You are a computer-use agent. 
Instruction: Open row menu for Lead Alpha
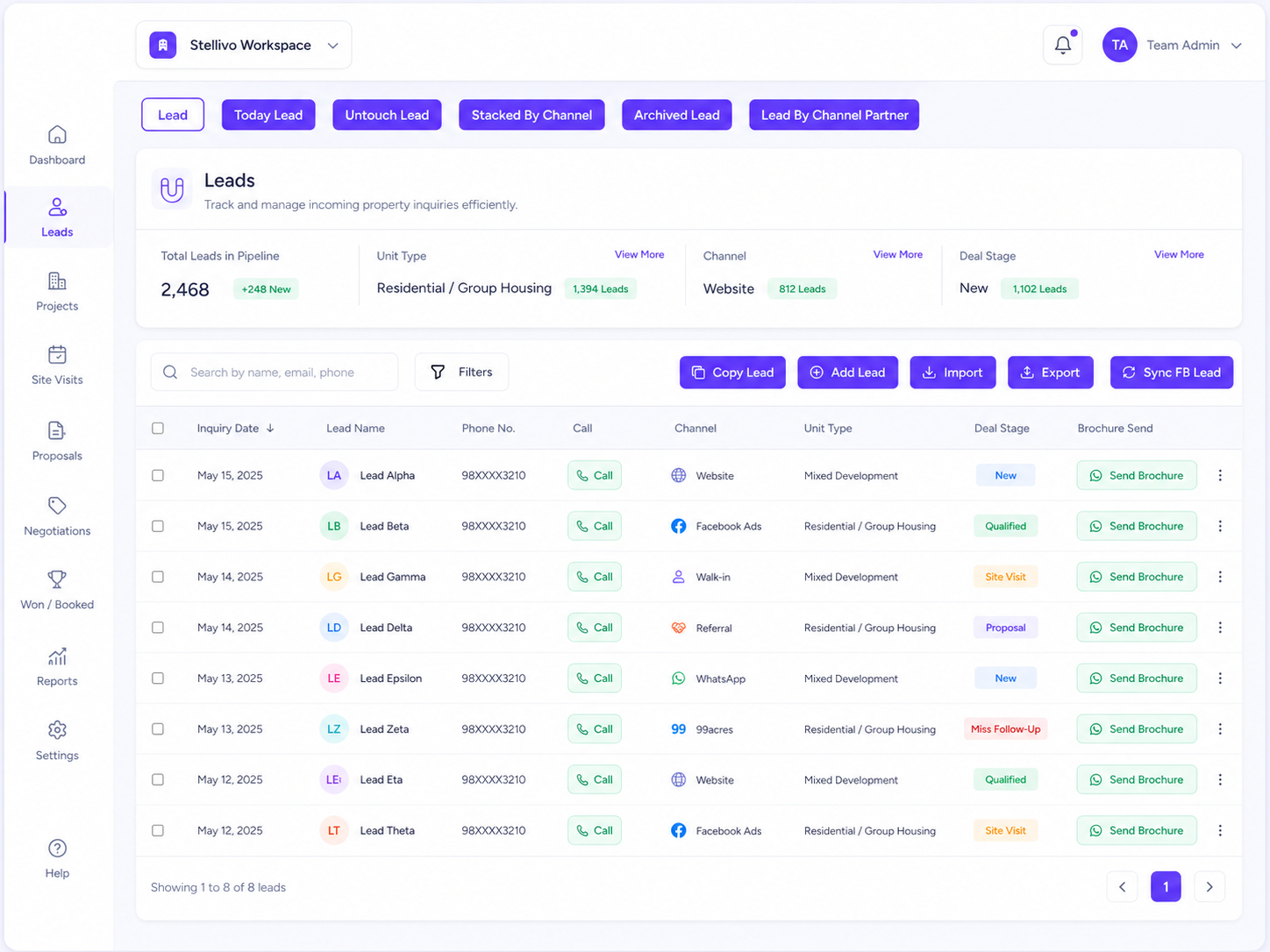(1220, 475)
